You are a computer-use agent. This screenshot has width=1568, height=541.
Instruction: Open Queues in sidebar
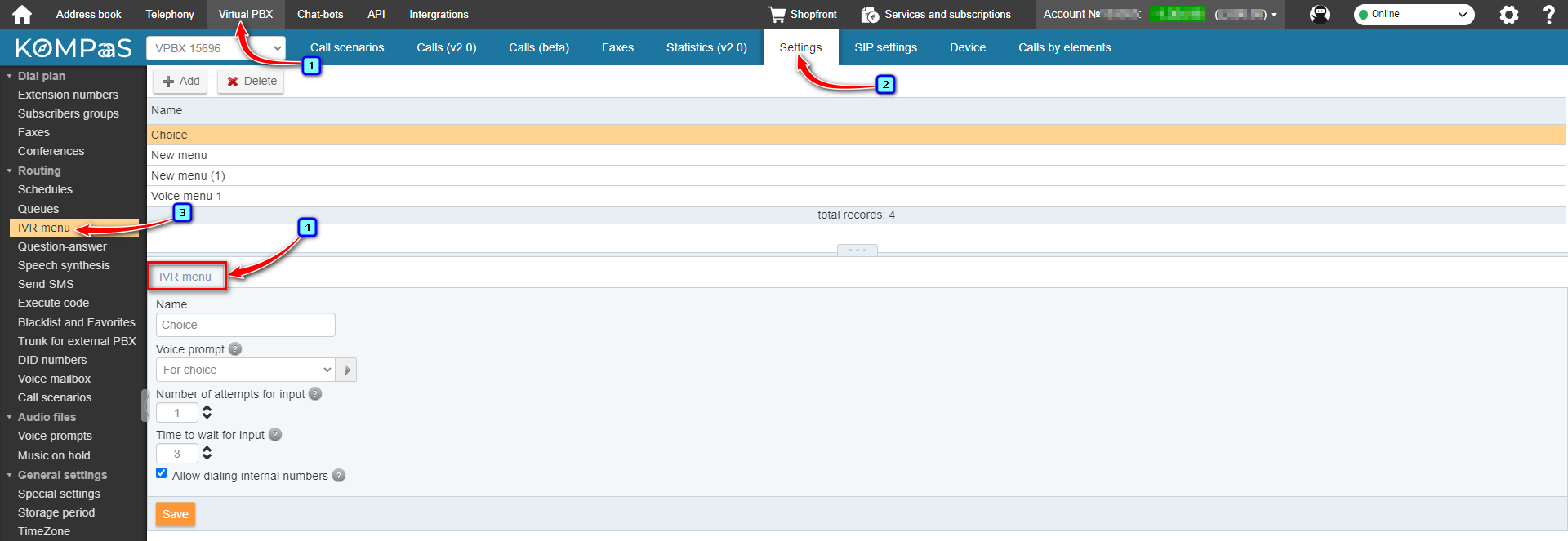coord(38,209)
